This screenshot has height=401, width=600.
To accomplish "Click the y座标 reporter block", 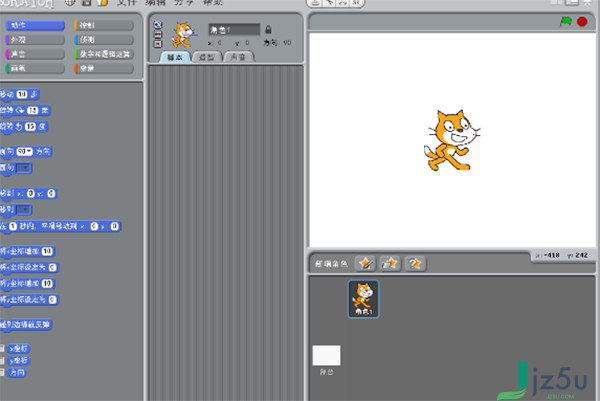I will tap(18, 360).
